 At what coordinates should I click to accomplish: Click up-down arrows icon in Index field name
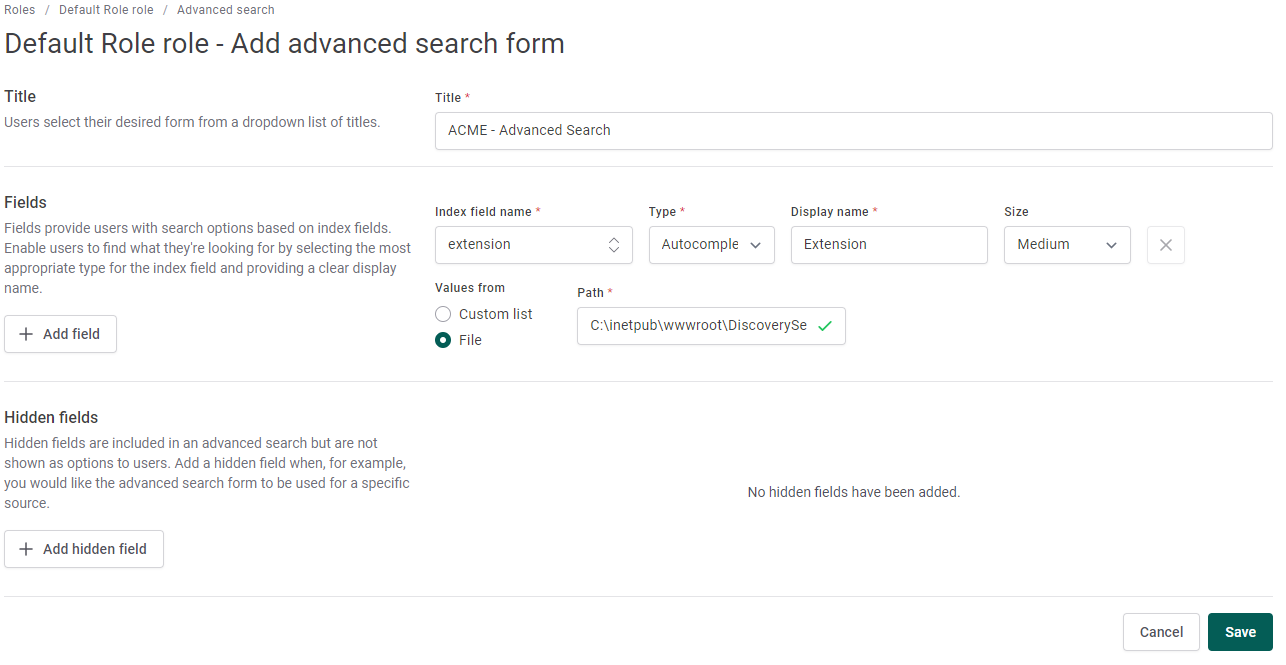pos(614,245)
